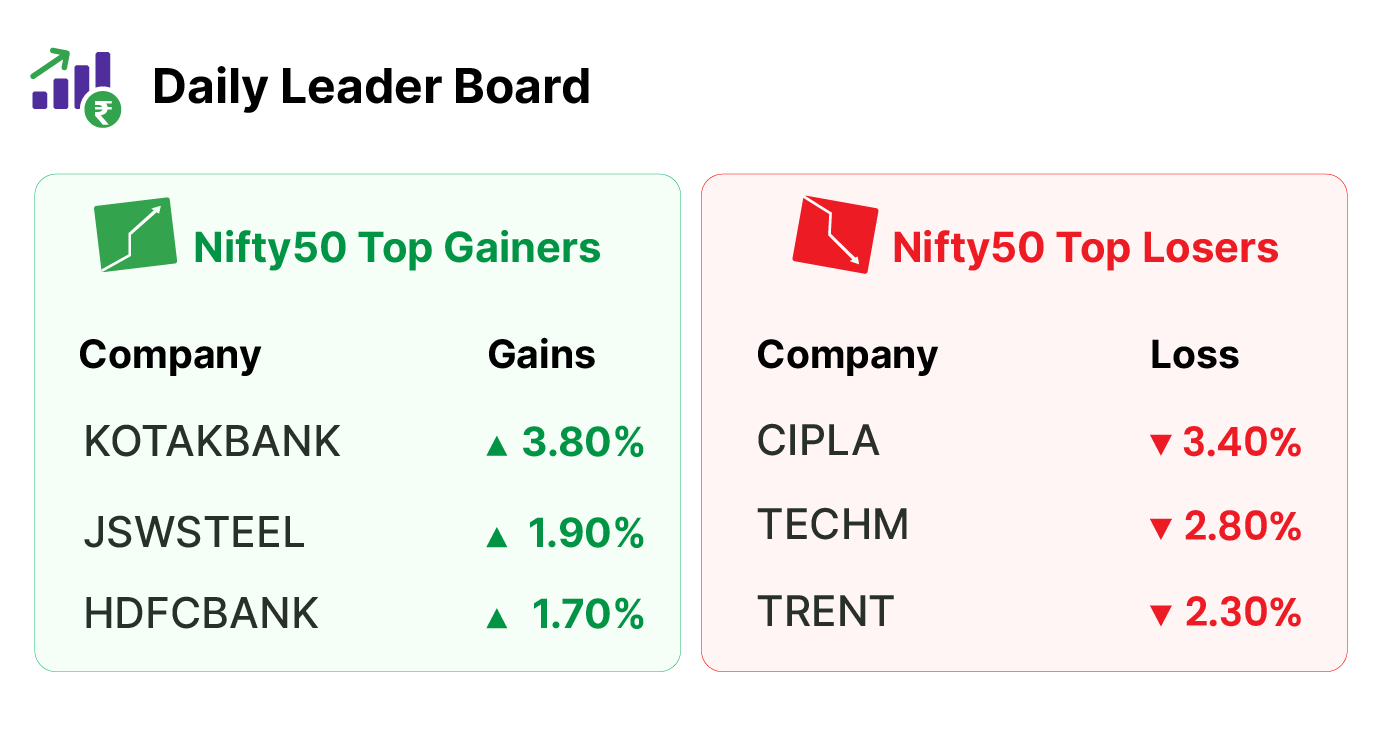The width and height of the screenshot is (1382, 743).
Task: Open the TRENT stock entry
Action: 825,611
